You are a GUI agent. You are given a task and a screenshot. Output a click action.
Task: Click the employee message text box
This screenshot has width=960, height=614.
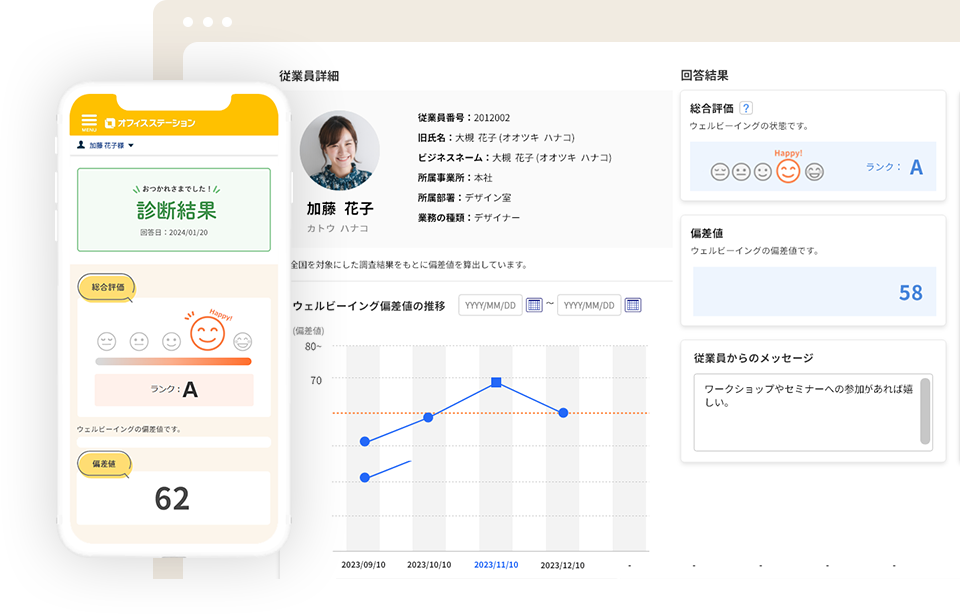(812, 413)
